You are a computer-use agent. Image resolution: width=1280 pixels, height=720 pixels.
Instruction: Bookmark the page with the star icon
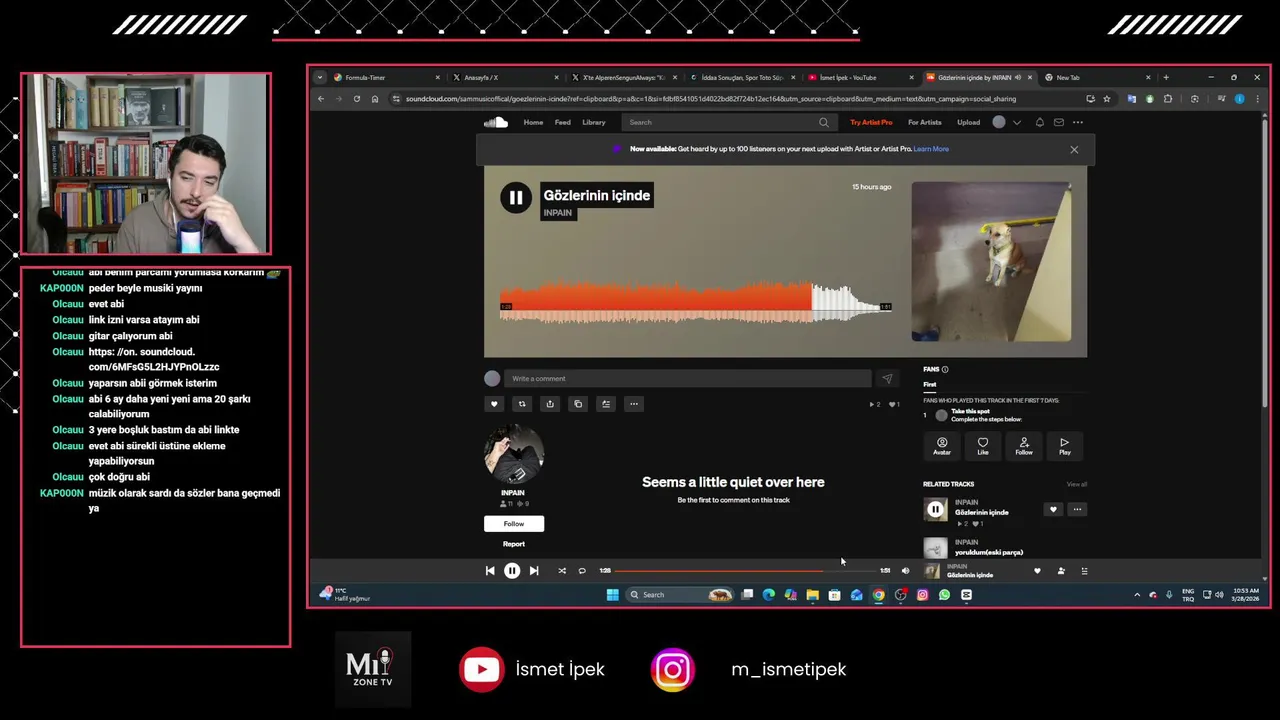pos(1107,99)
